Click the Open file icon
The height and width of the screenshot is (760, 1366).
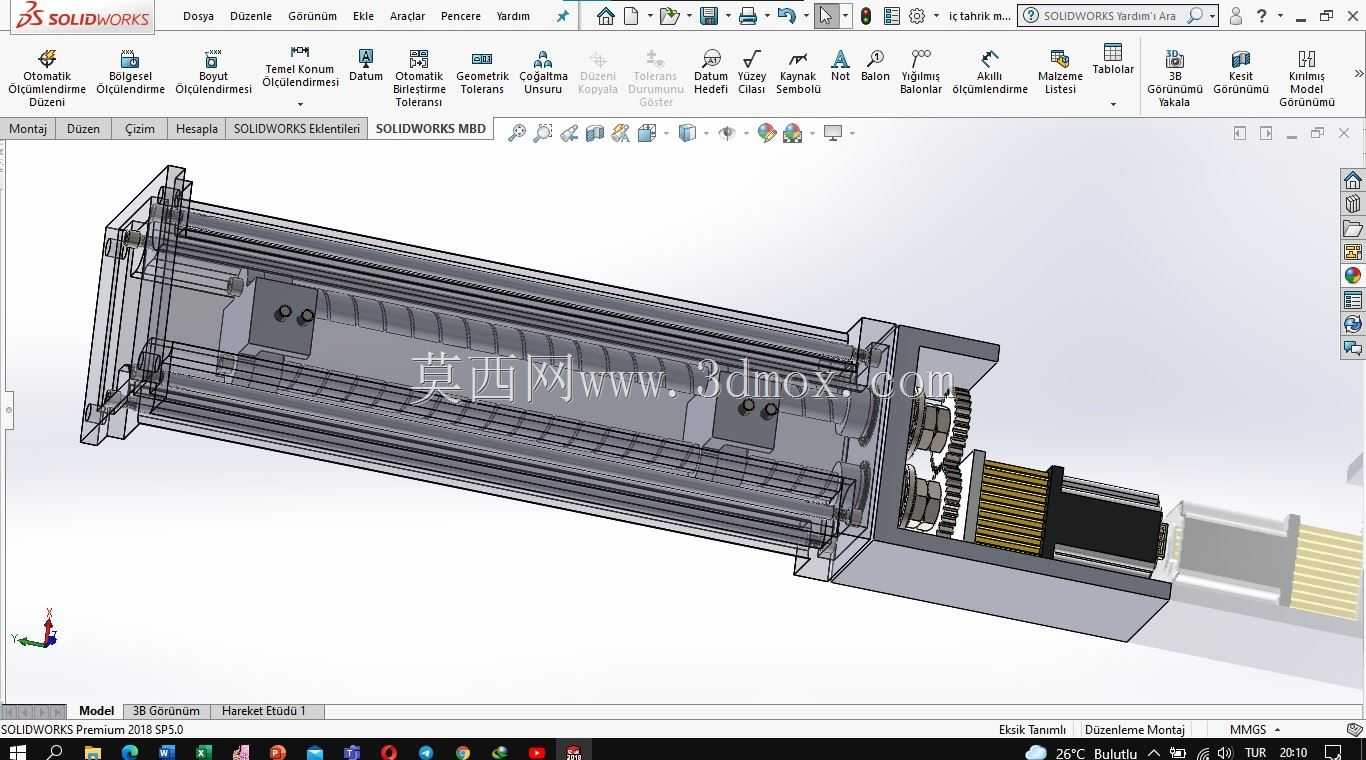(669, 16)
